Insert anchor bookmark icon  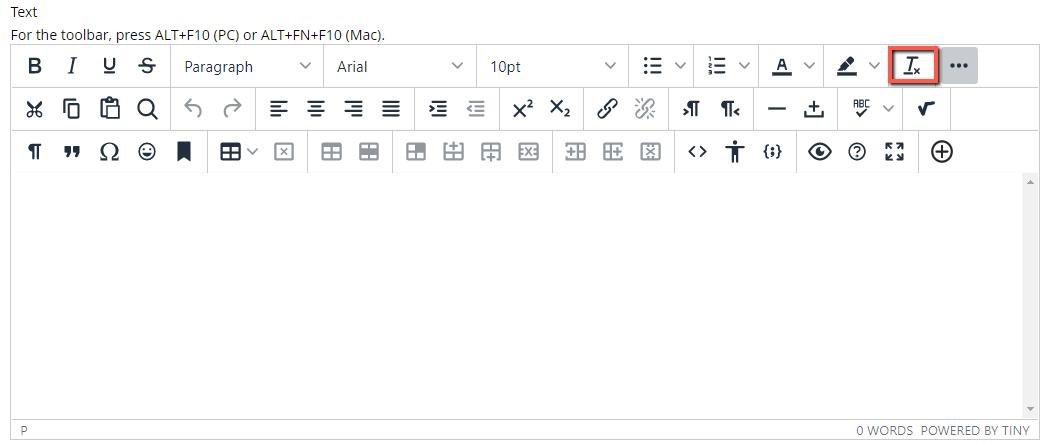184,152
